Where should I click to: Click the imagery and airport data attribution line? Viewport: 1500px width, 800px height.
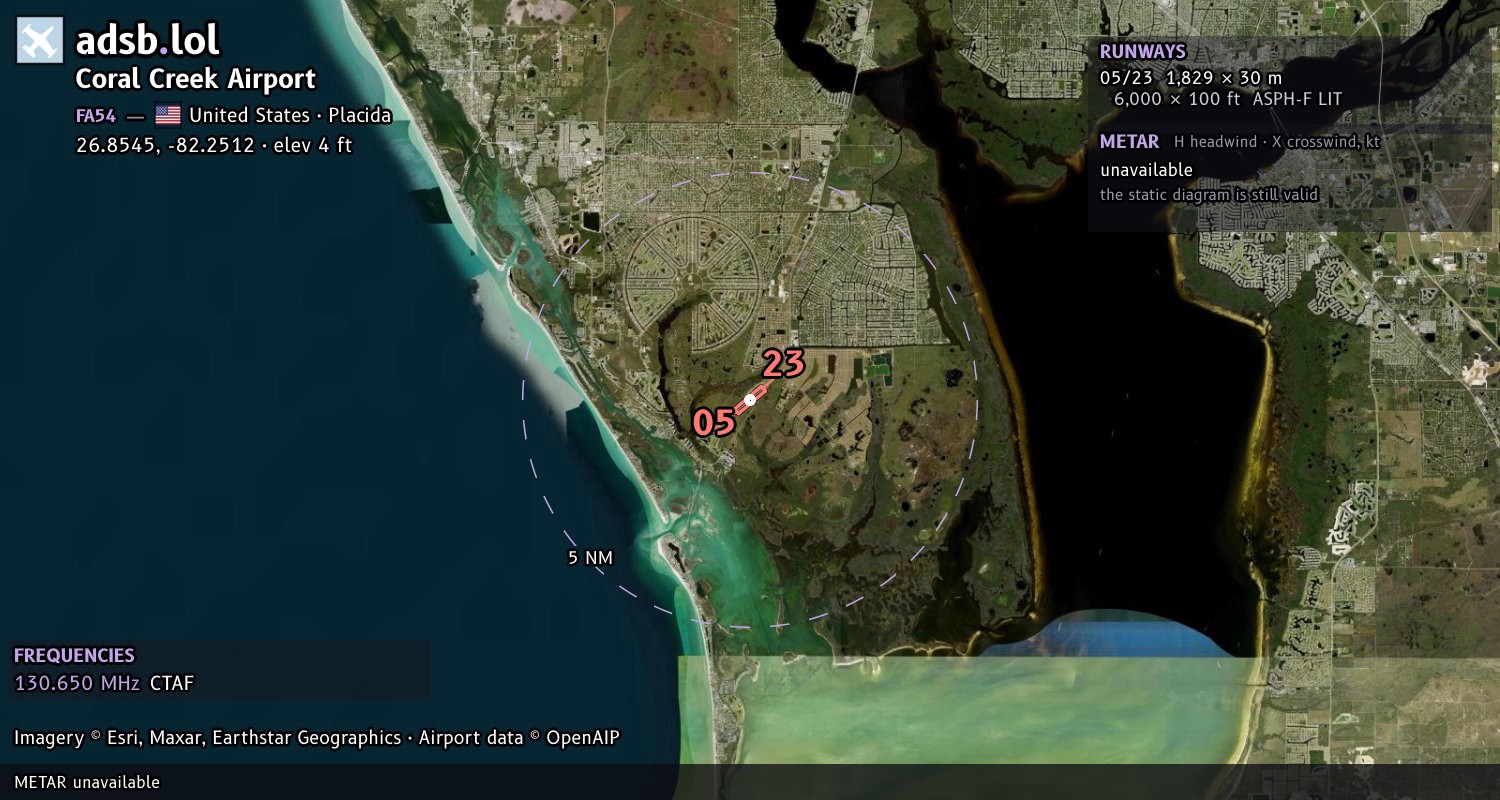click(x=317, y=738)
